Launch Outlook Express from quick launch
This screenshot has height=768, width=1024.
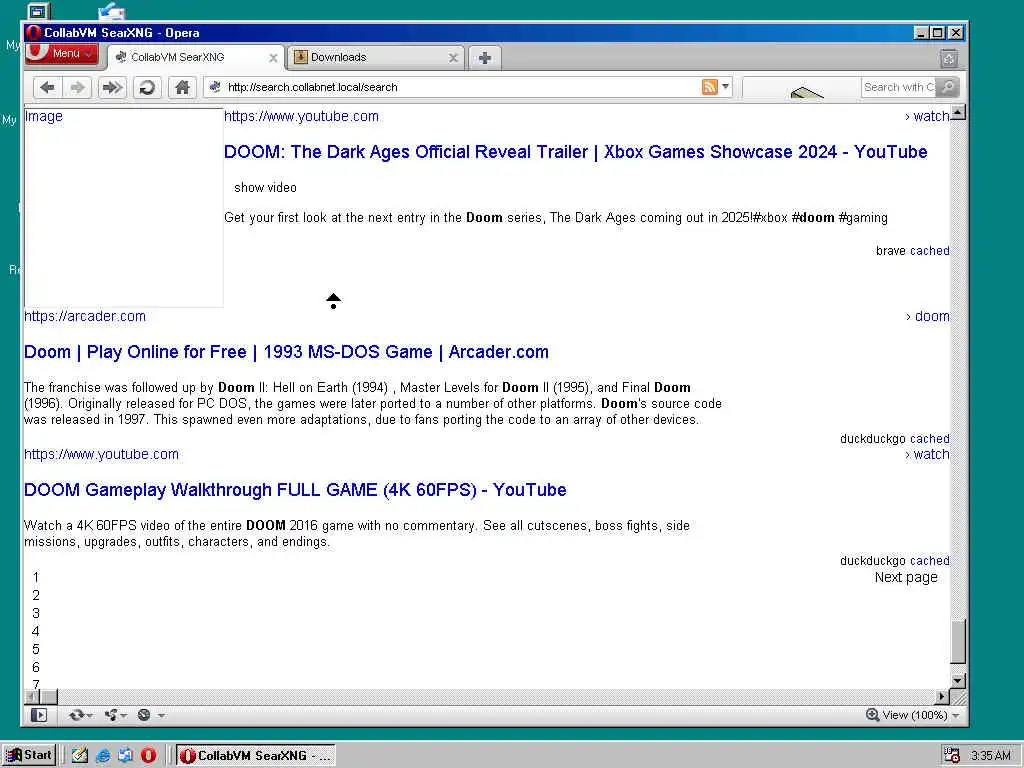(x=125, y=756)
